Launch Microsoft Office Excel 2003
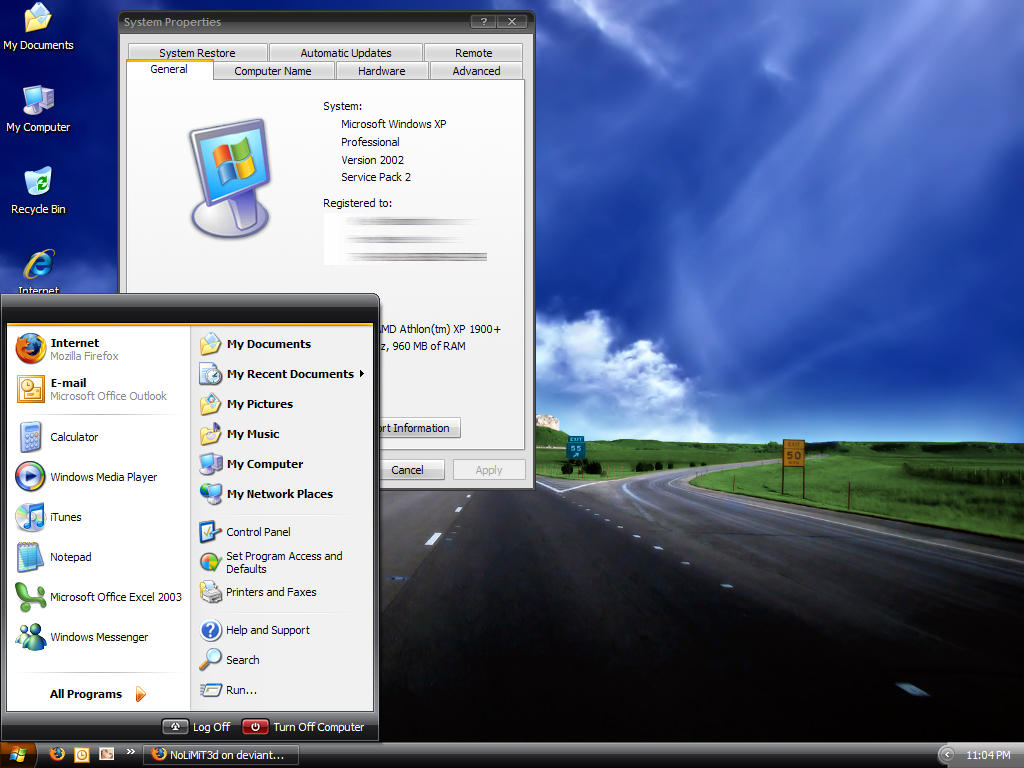 click(x=98, y=597)
